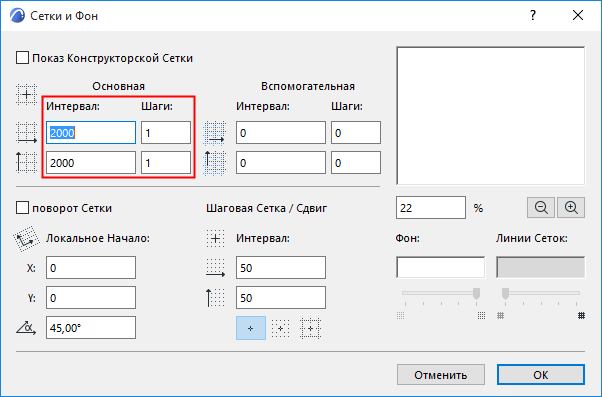Click the zoom out magnifier button

point(541,208)
